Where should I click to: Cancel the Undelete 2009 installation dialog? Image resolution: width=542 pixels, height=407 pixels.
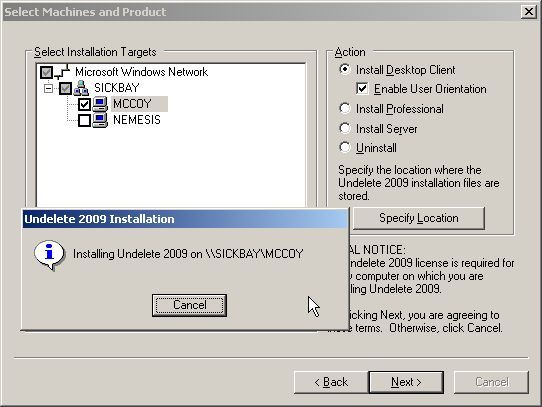(x=189, y=305)
